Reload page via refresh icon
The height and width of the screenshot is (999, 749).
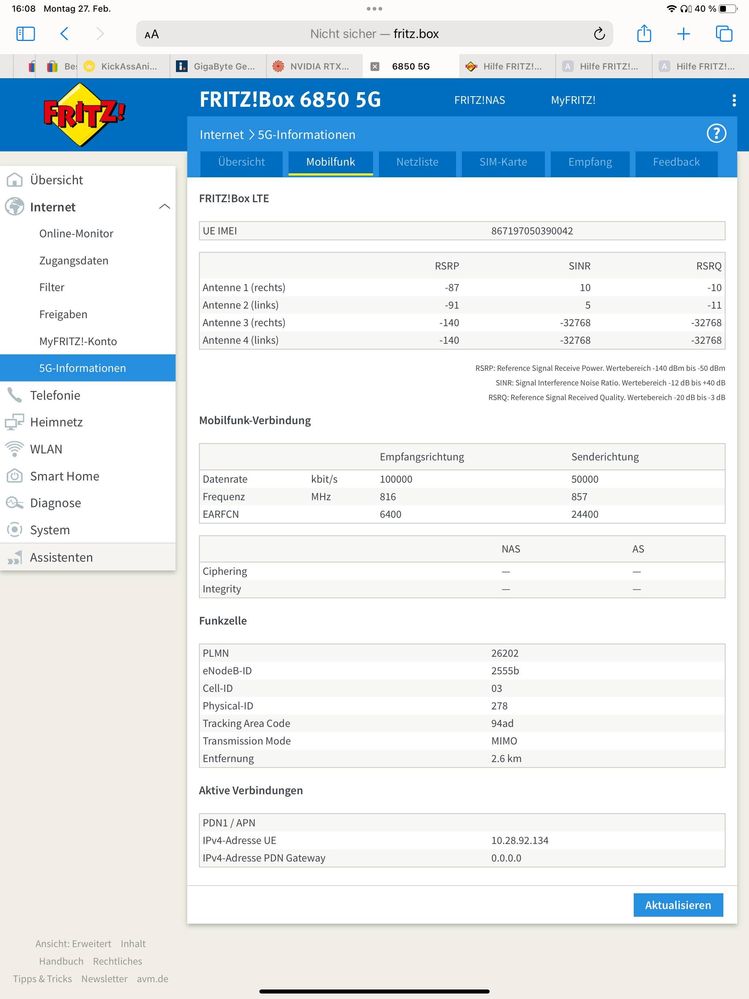click(599, 34)
